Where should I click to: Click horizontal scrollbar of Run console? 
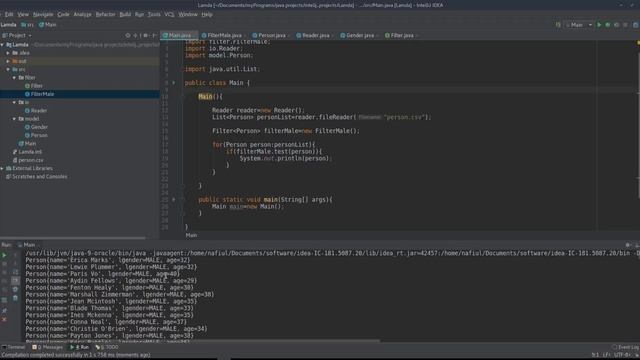tap(202, 341)
